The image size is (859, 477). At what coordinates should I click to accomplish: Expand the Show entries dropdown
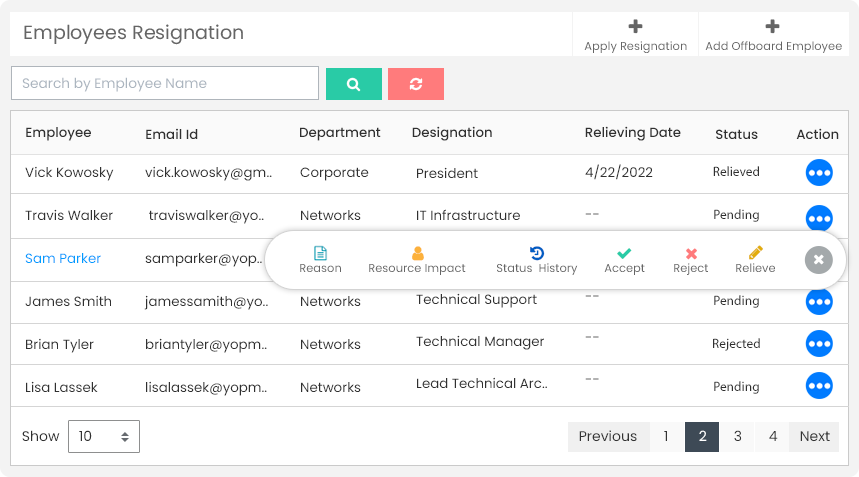click(104, 436)
